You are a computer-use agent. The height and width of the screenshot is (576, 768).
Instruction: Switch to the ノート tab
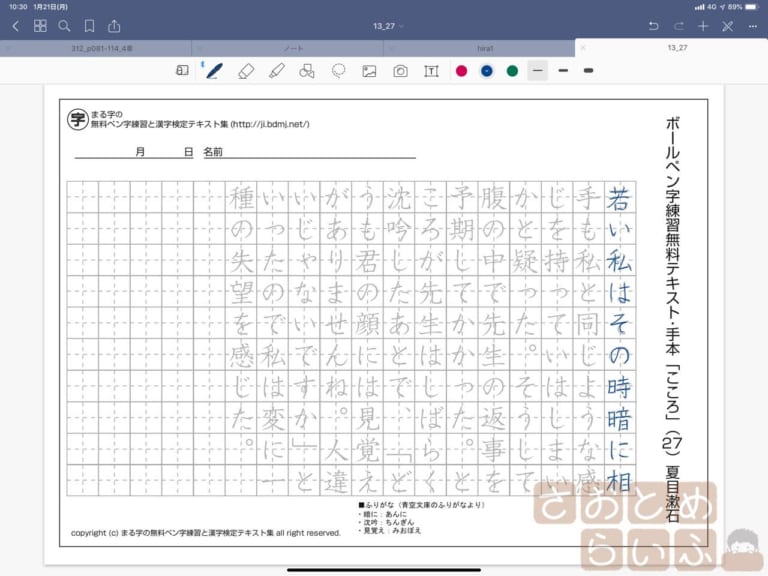coord(293,48)
